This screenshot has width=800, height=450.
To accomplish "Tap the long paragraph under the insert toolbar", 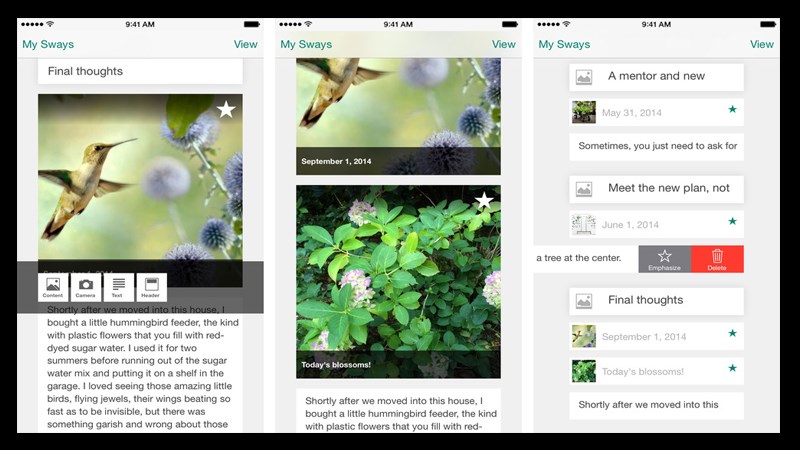I will tap(142, 367).
